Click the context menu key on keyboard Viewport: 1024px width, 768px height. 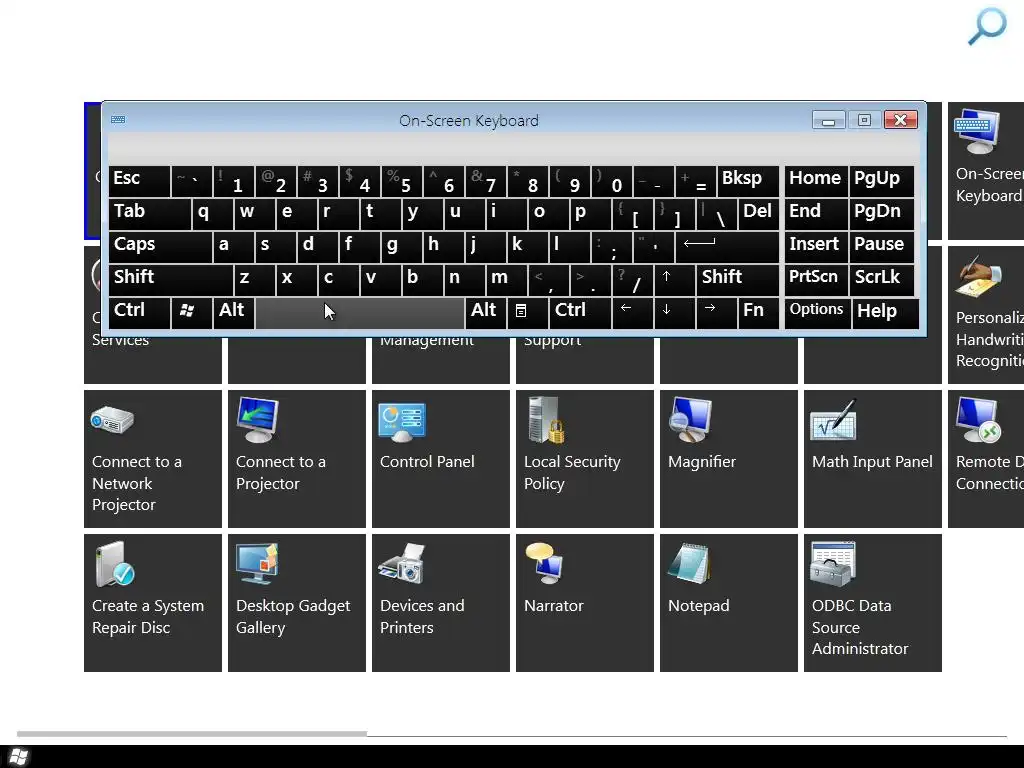[528, 313]
